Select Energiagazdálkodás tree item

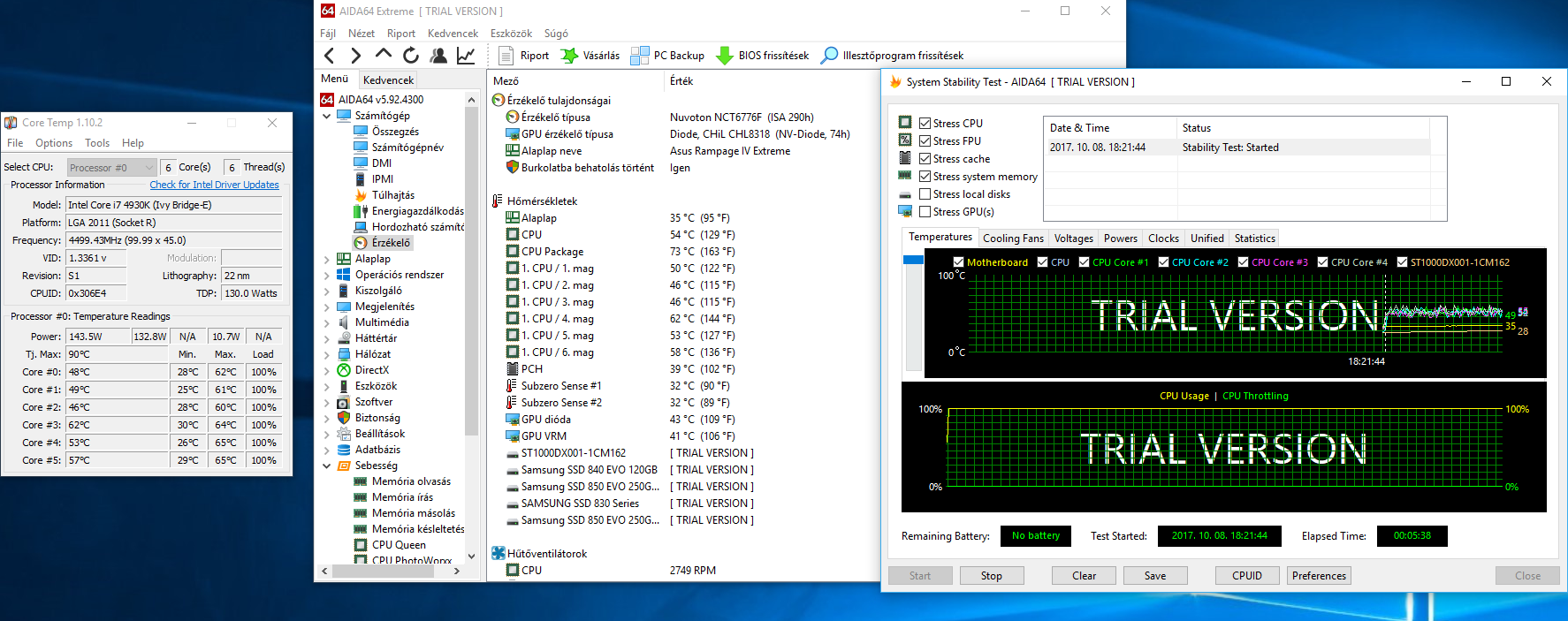coord(417,211)
